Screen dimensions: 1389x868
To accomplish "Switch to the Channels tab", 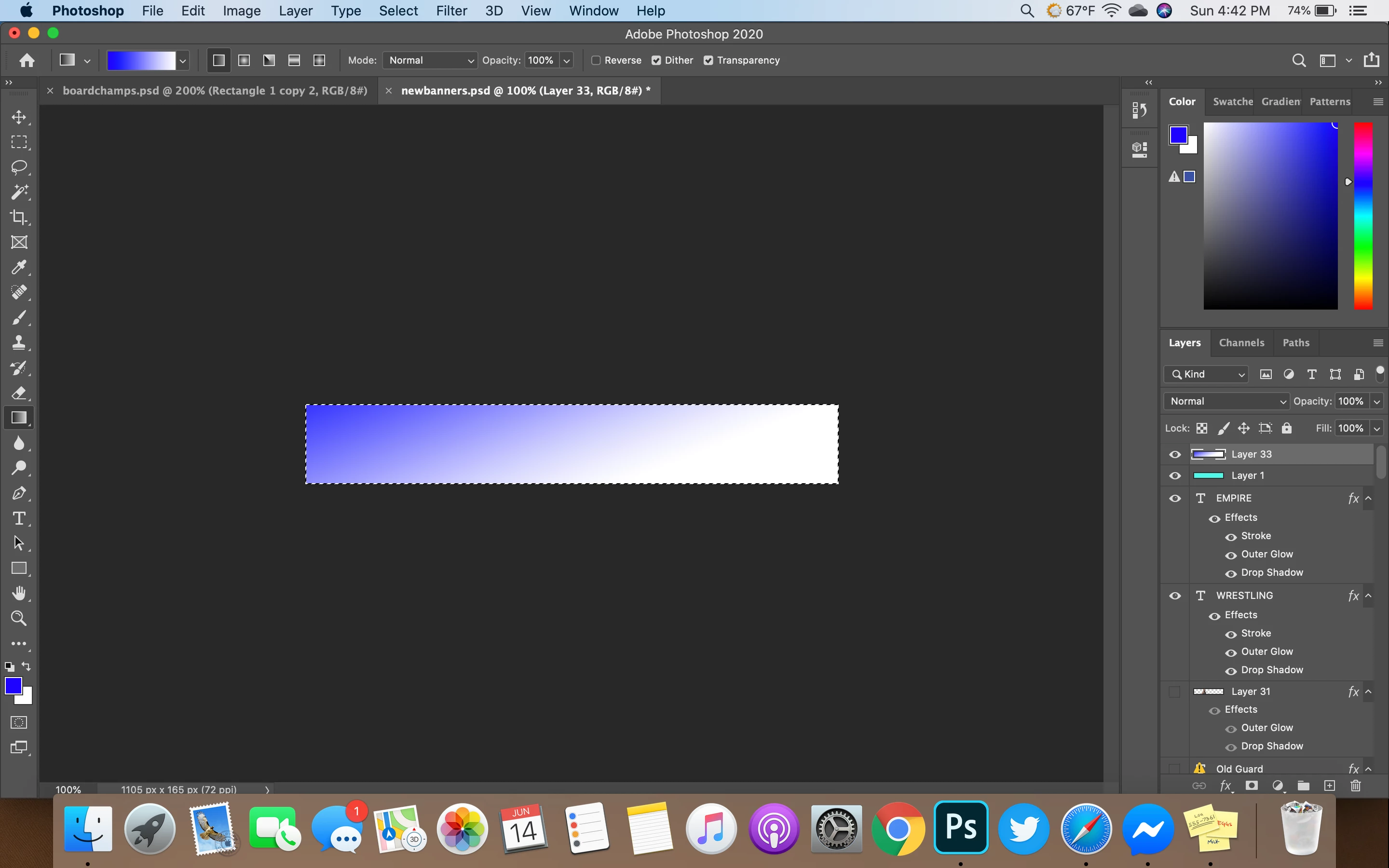I will pyautogui.click(x=1241, y=343).
